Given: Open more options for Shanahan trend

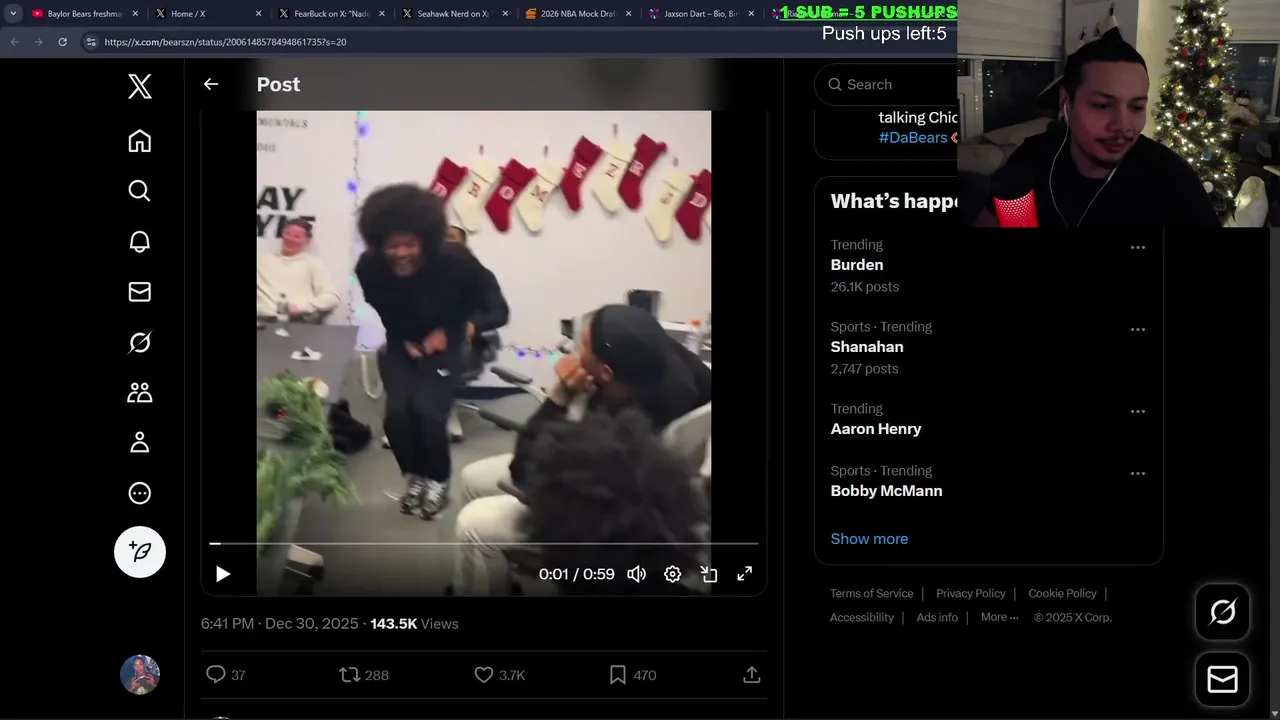Looking at the screenshot, I should (1138, 329).
